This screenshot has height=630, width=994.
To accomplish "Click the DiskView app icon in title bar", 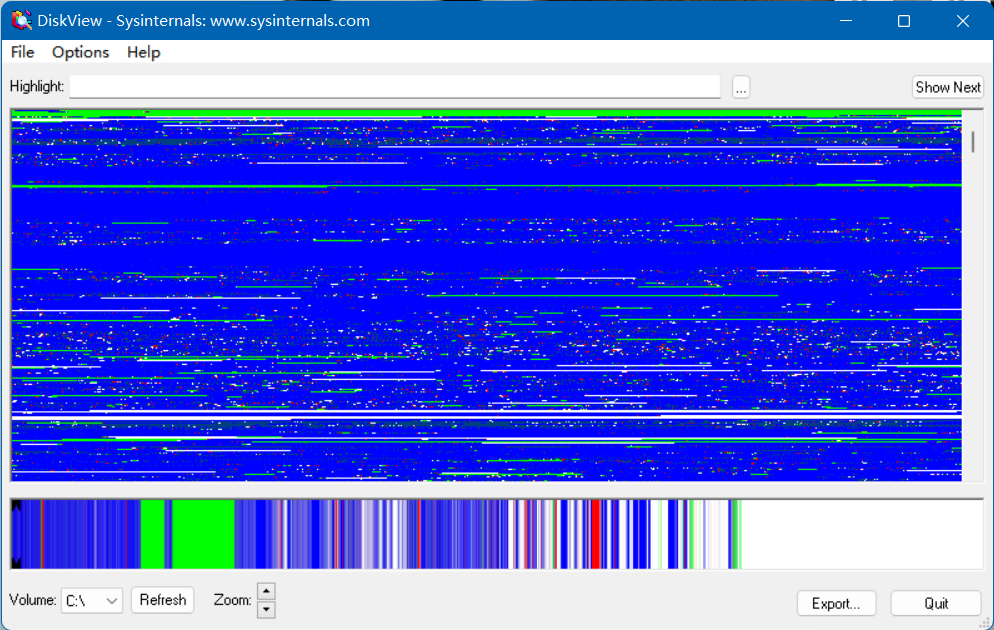I will [20, 21].
